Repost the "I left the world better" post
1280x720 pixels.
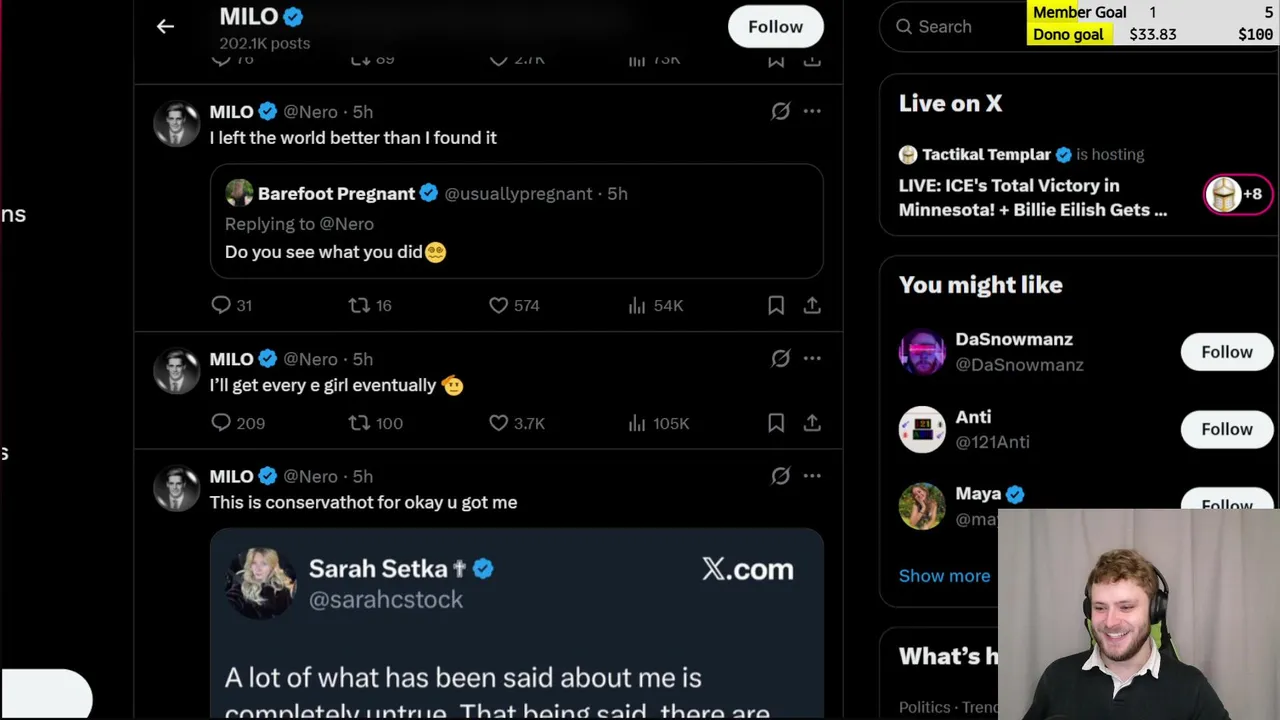click(359, 305)
